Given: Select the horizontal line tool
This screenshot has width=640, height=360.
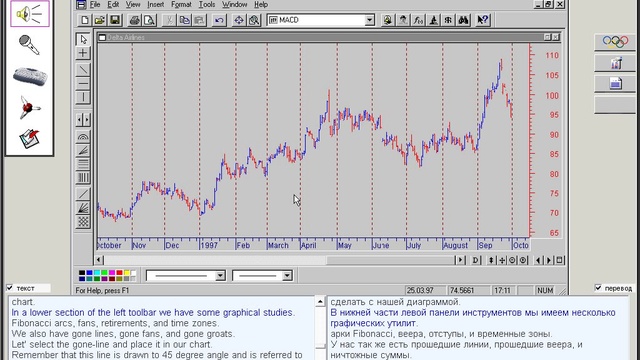Looking at the screenshot, I should click(x=83, y=84).
